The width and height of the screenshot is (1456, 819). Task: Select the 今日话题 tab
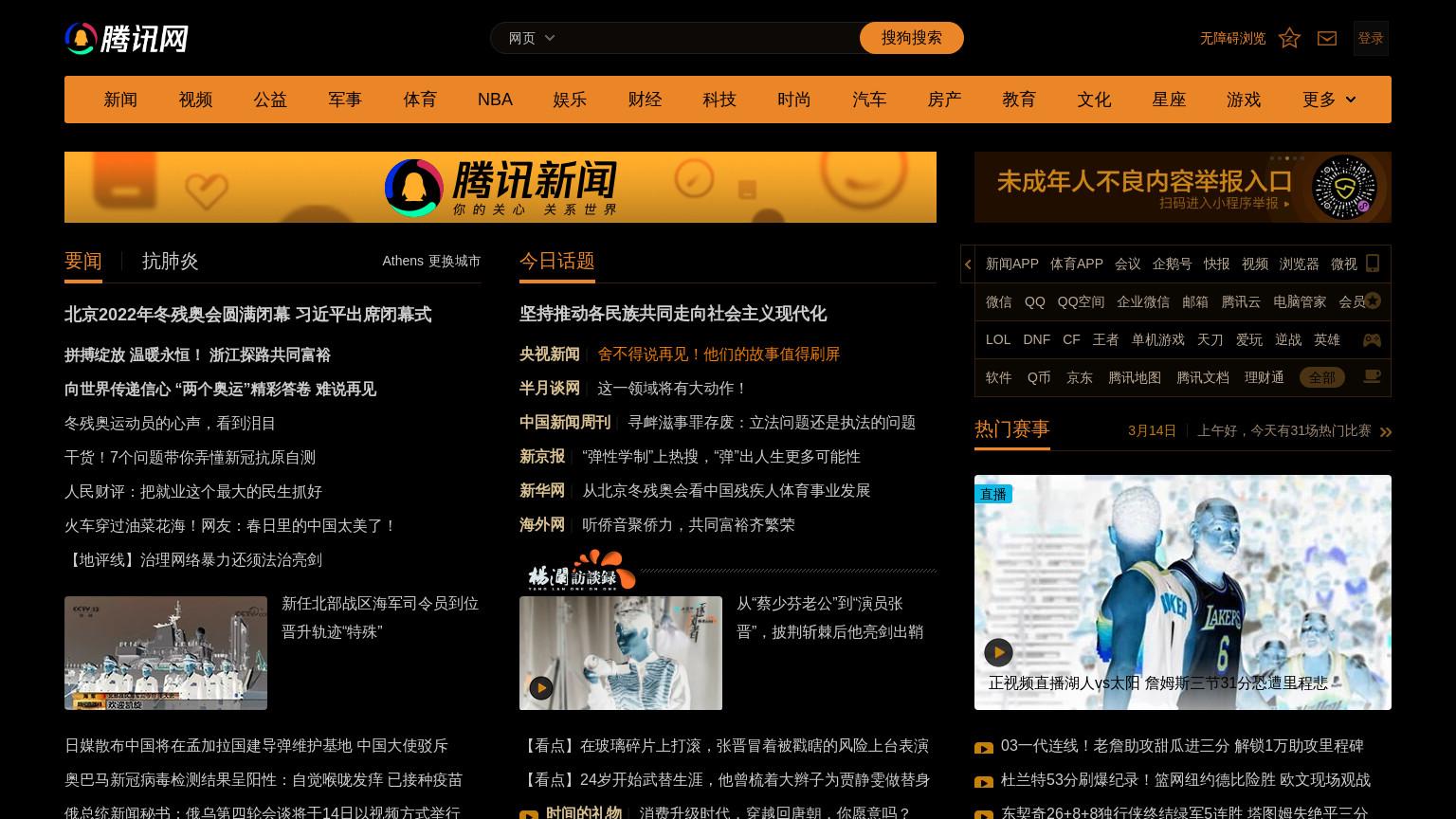[x=557, y=261]
